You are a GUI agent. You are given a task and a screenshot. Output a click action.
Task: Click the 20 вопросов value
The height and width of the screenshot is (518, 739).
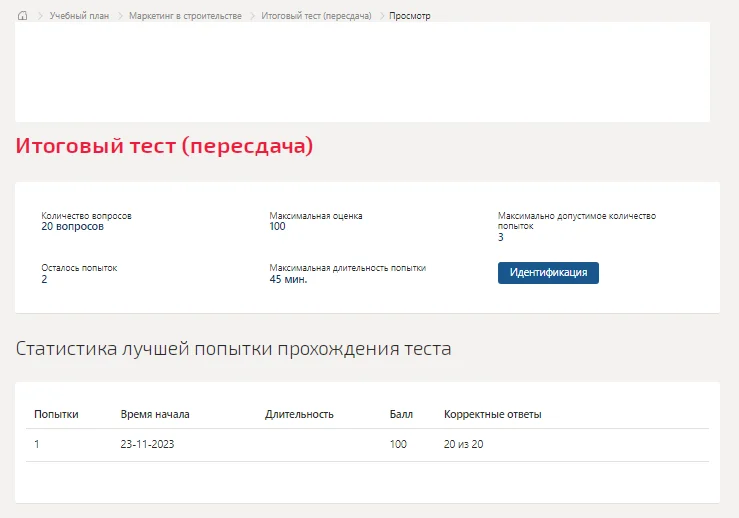(72, 227)
